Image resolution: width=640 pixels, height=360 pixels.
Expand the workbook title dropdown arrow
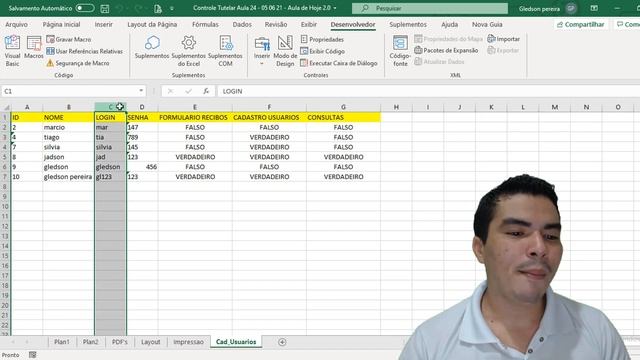pos(335,8)
